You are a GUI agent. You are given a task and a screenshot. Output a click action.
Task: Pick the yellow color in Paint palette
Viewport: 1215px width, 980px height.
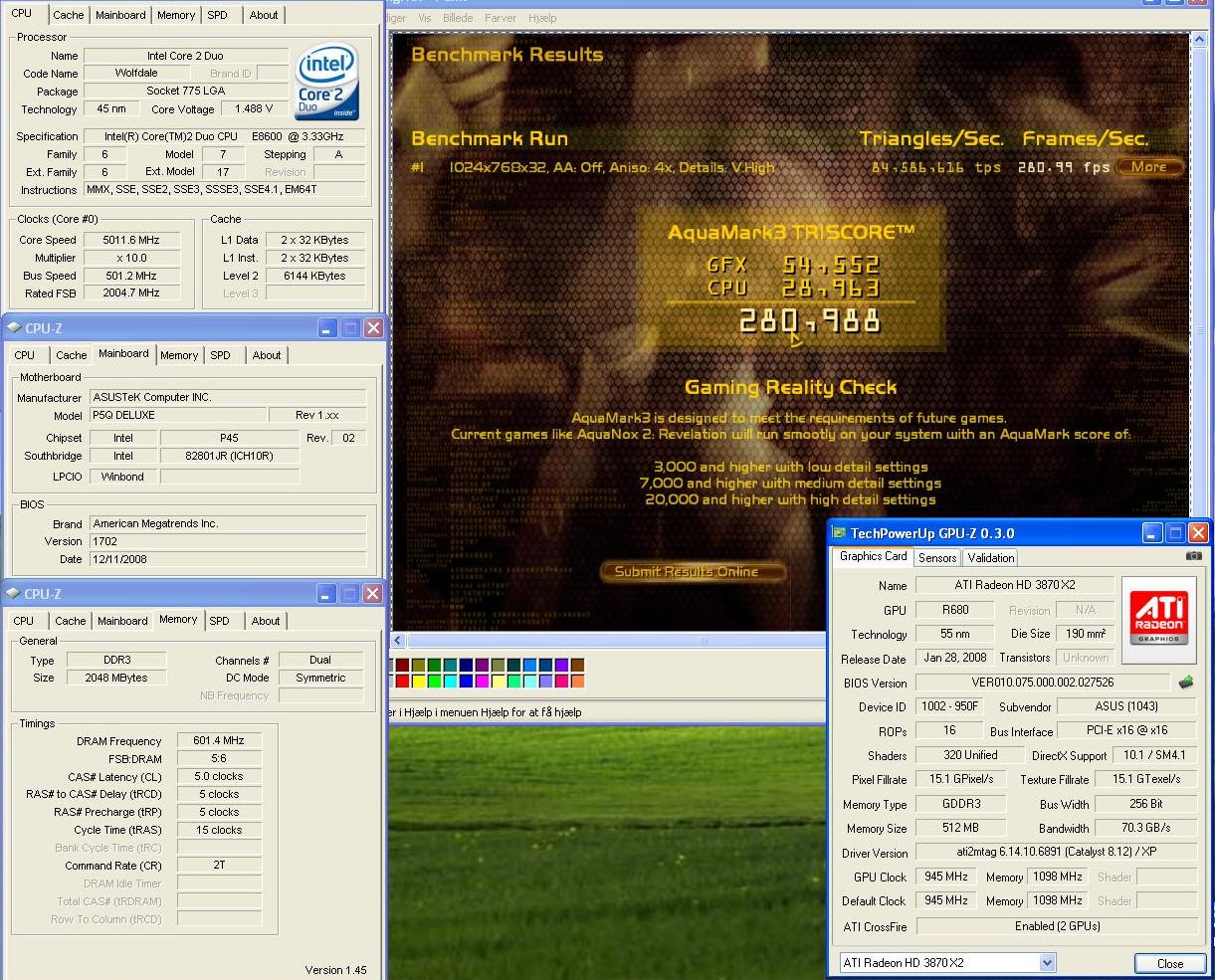tap(418, 682)
